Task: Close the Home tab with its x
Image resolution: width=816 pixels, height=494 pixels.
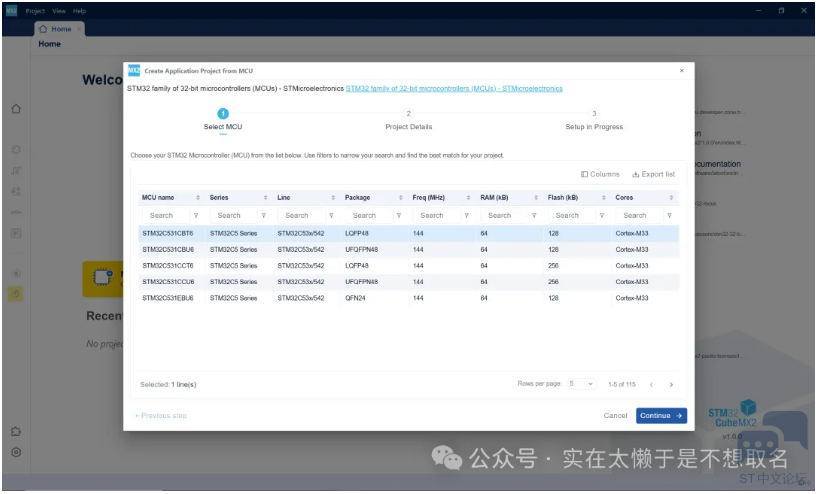Action: coord(79,29)
